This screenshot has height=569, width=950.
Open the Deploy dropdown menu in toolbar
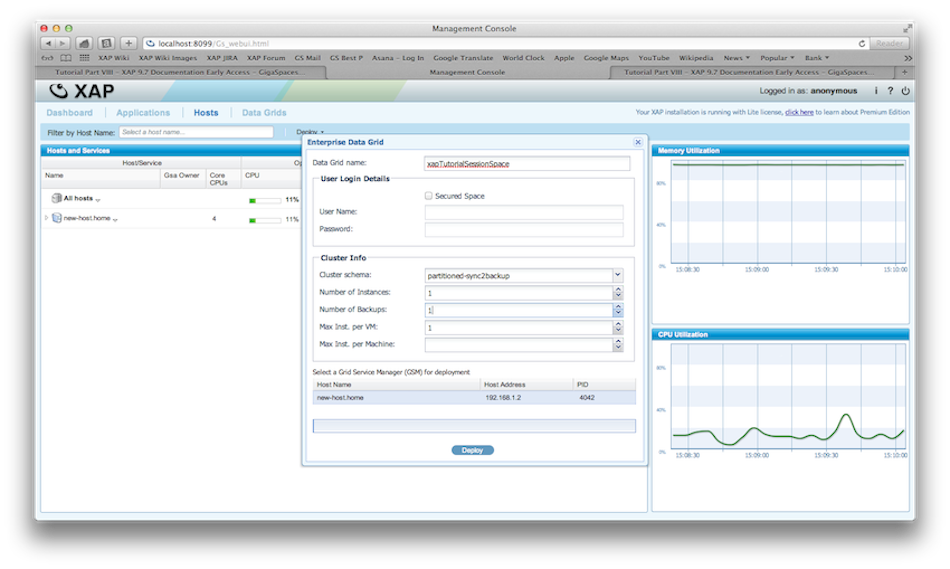click(x=310, y=131)
